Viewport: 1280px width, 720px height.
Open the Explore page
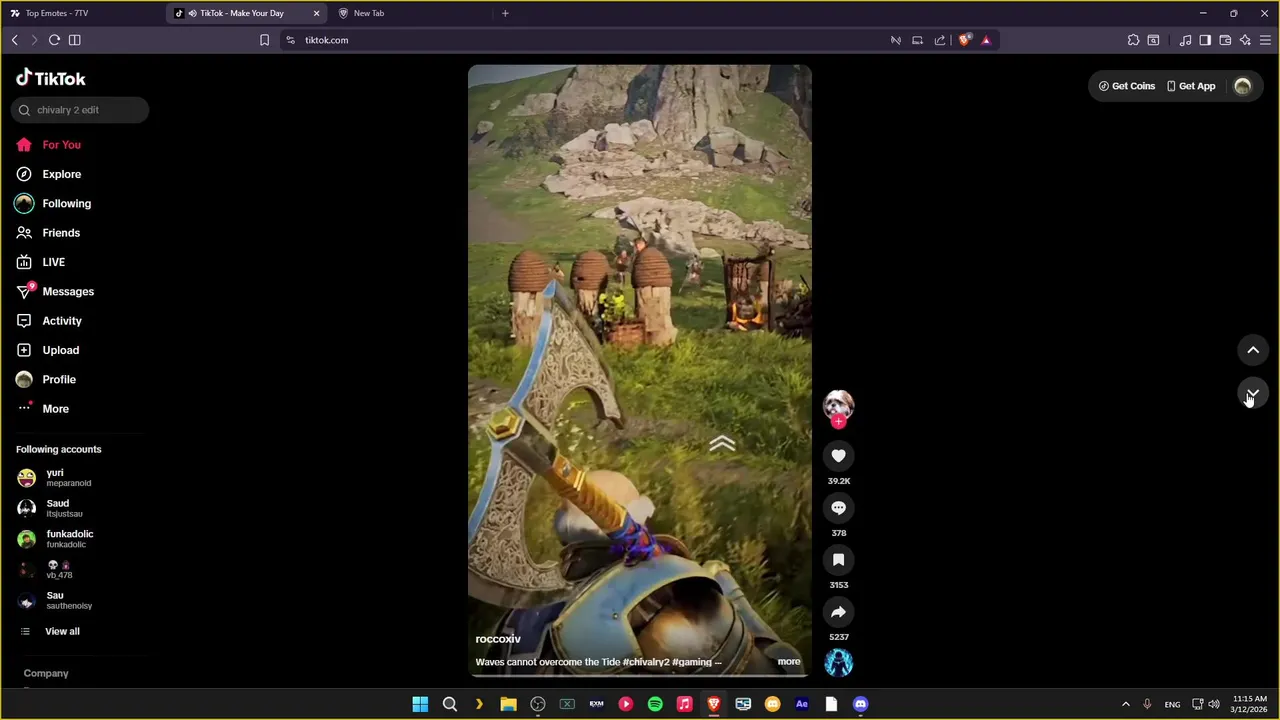49,174
